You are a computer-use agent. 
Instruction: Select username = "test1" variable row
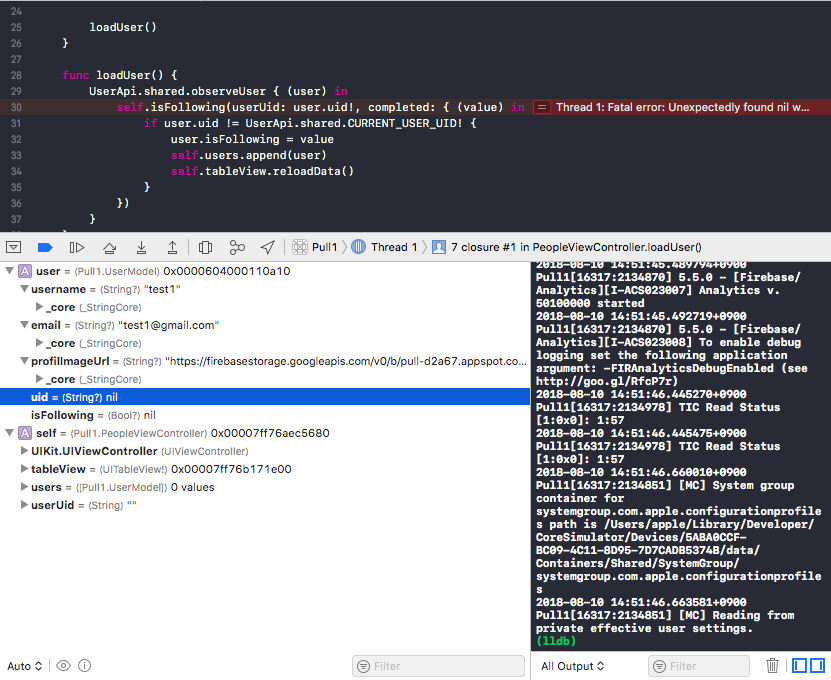pyautogui.click(x=265, y=289)
